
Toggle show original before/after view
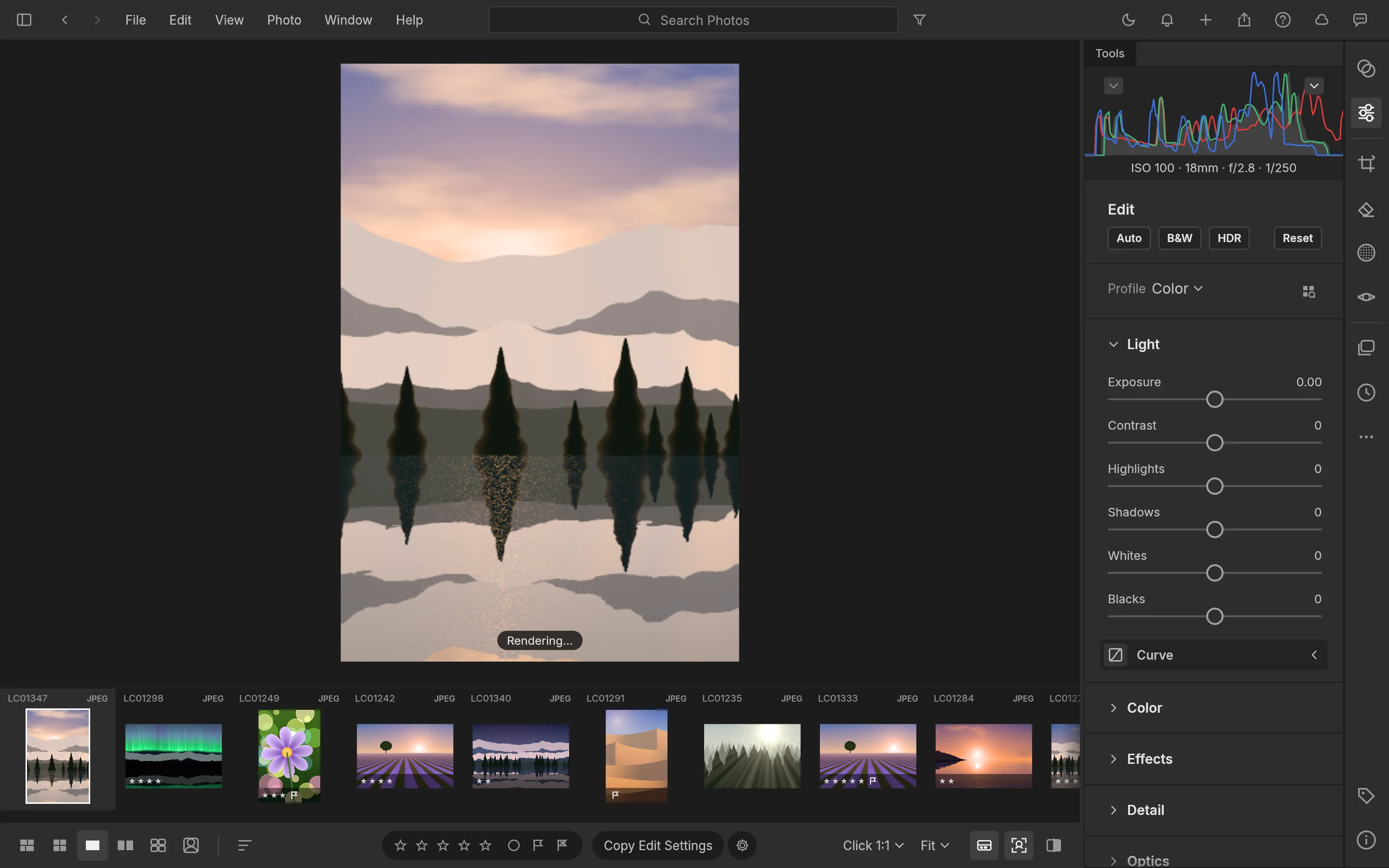point(1053,845)
